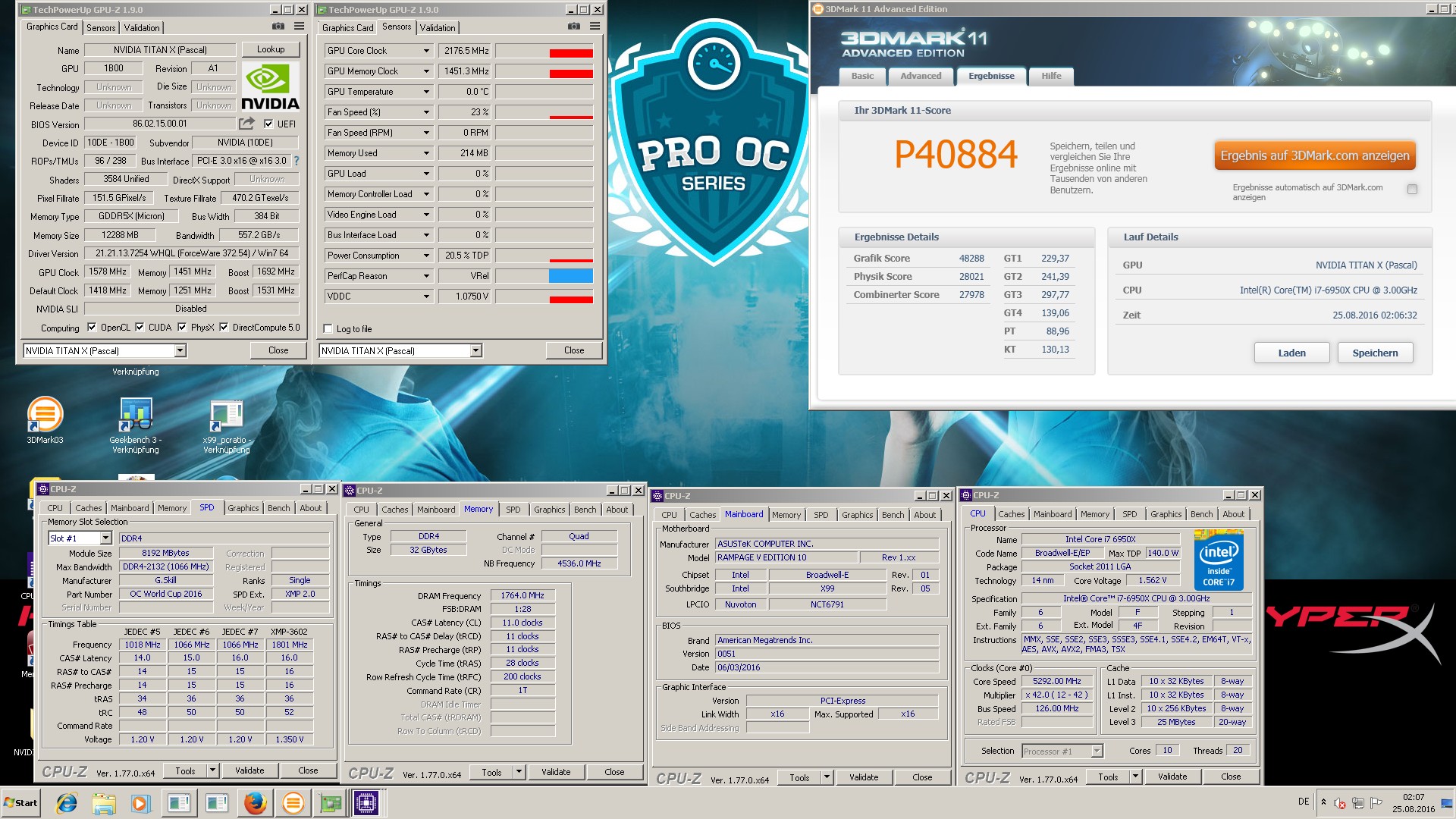This screenshot has height=819, width=1456.
Task: Open Advanced tab in 3DMark 11
Action: click(x=921, y=76)
